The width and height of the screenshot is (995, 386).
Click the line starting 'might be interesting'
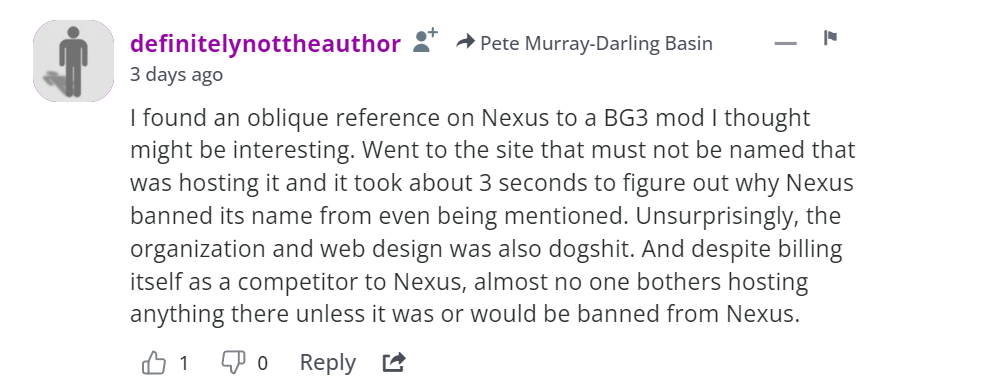click(492, 150)
